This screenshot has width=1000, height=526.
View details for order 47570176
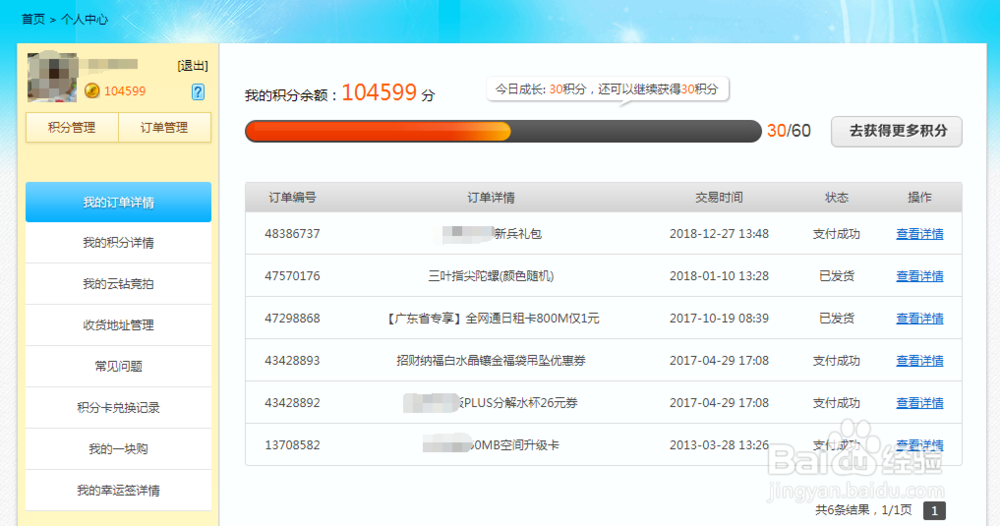coord(920,276)
